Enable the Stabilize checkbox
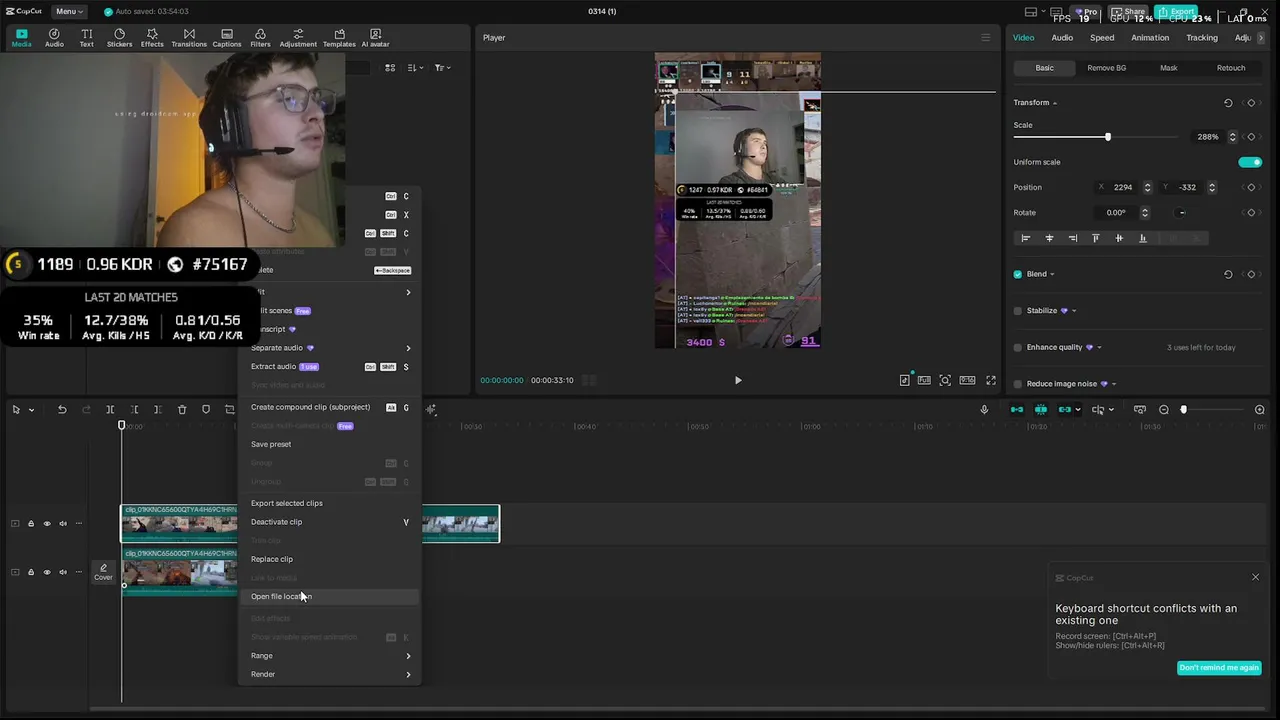1280x720 pixels. pyautogui.click(x=1018, y=311)
